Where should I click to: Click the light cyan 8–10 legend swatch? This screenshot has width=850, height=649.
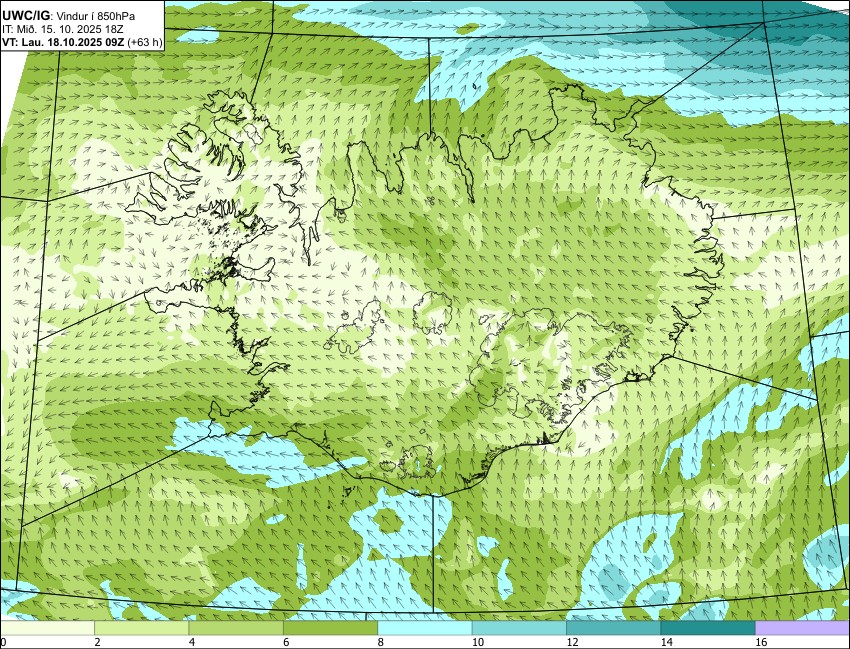pyautogui.click(x=424, y=628)
